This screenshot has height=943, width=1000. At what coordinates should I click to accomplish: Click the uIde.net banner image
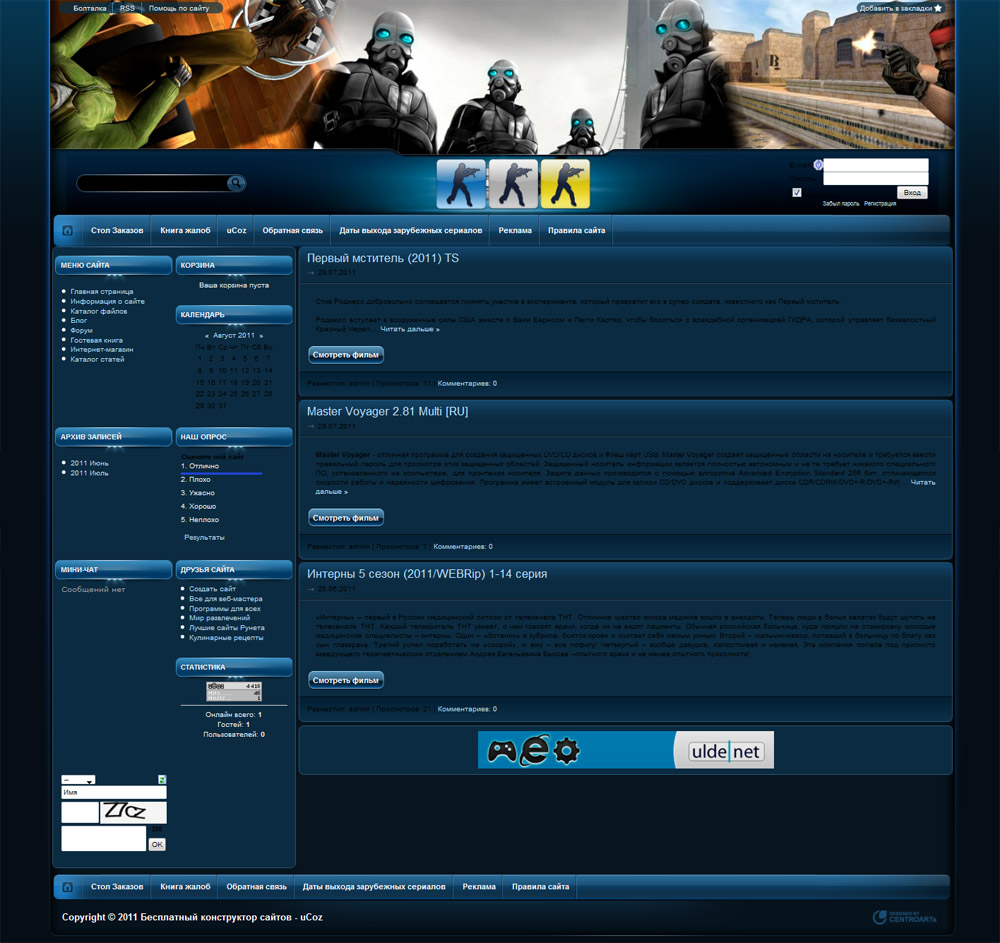[x=625, y=750]
